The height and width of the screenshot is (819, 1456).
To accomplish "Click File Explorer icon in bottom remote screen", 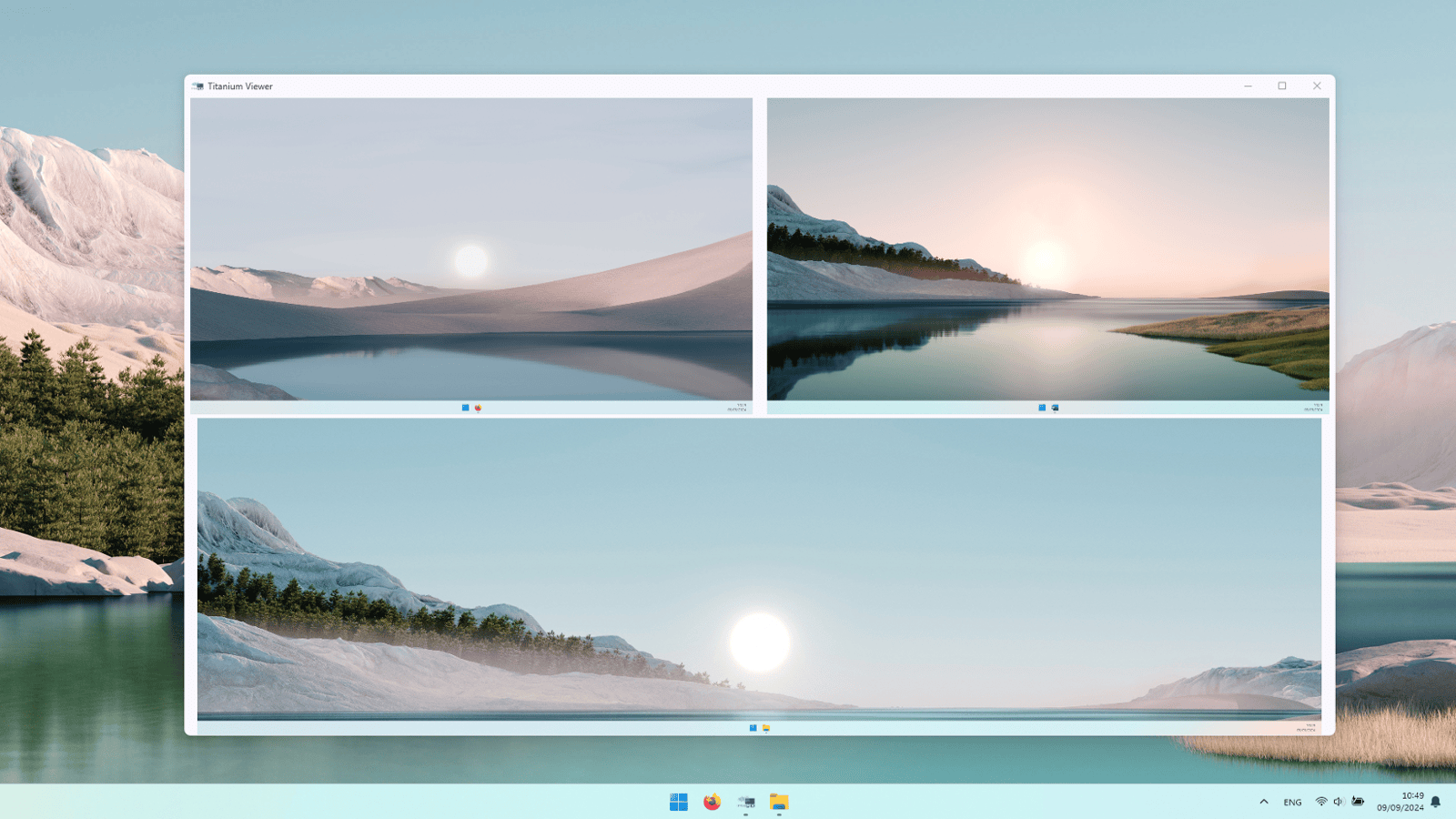I will click(766, 728).
